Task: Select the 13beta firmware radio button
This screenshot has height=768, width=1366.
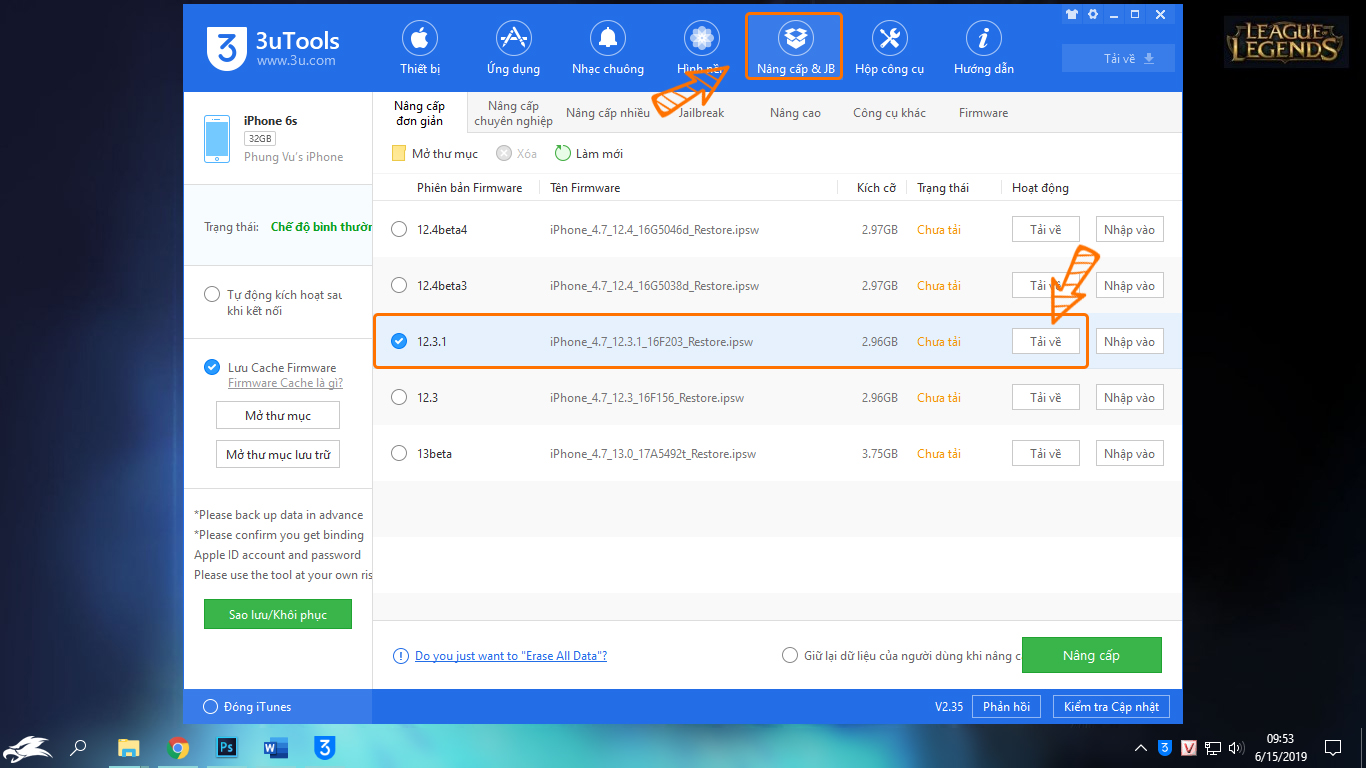Action: (x=399, y=454)
